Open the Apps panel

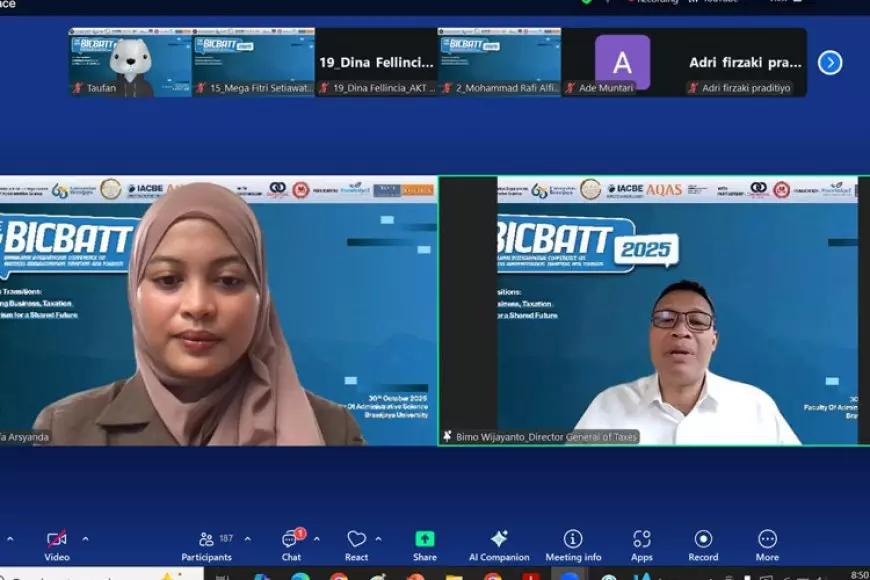tap(641, 537)
